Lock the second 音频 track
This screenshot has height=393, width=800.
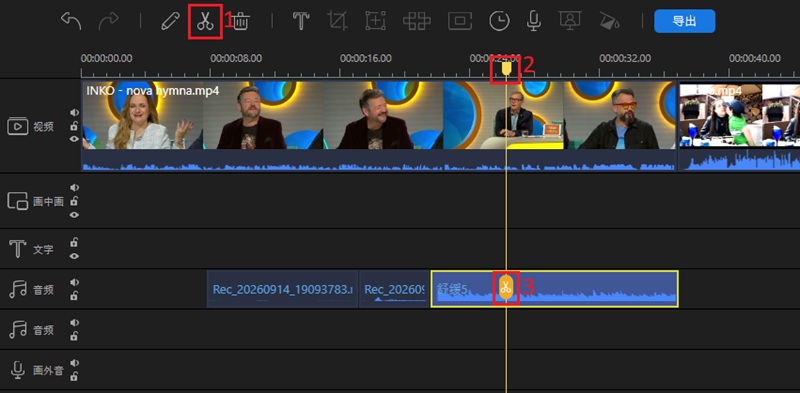[74, 336]
